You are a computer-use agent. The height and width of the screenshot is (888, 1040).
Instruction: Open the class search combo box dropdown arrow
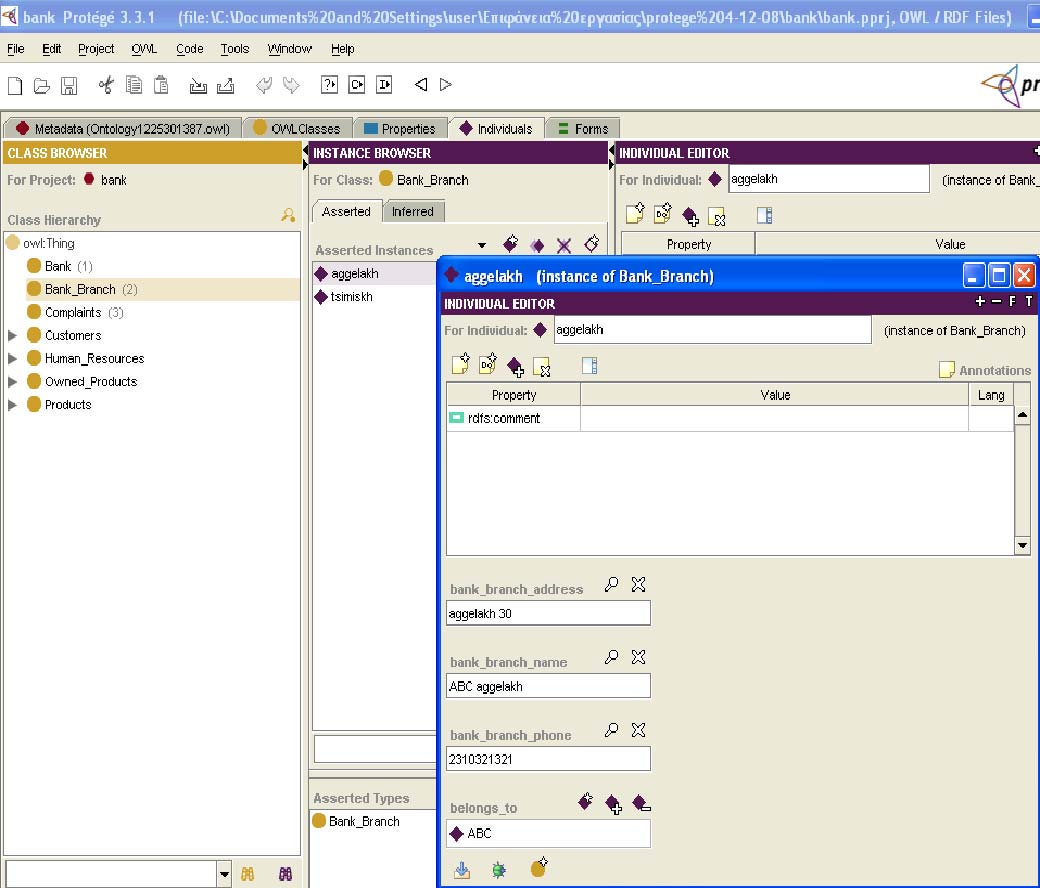224,874
